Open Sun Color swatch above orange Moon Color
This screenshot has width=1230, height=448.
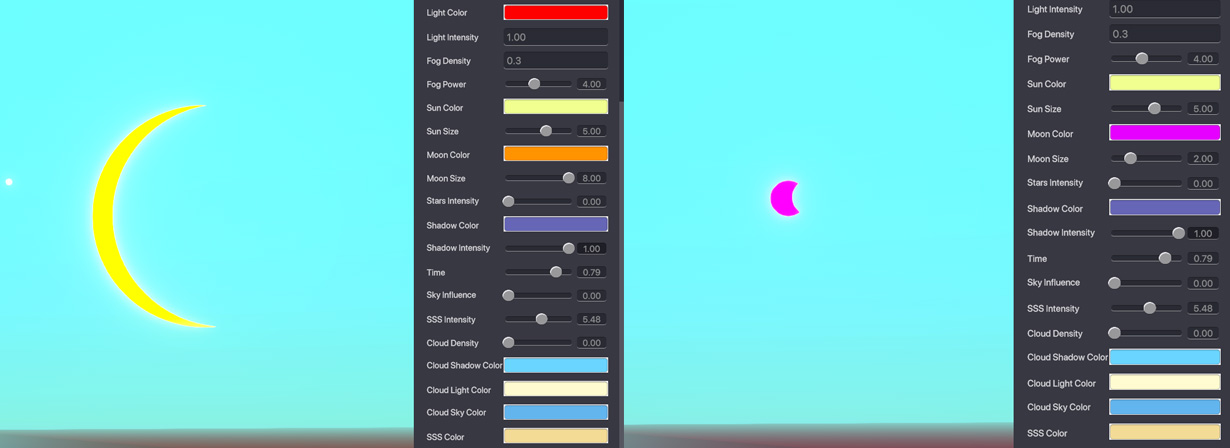[x=555, y=107]
